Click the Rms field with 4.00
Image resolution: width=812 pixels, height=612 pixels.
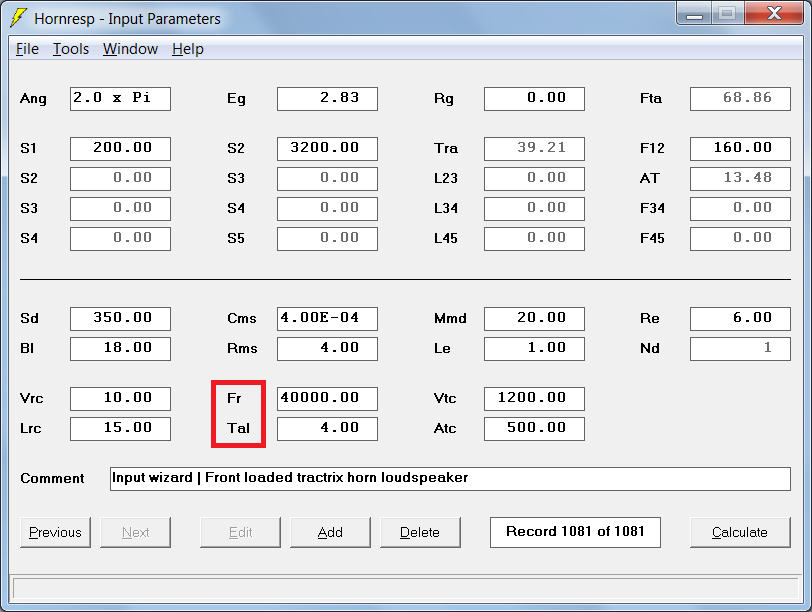[327, 348]
